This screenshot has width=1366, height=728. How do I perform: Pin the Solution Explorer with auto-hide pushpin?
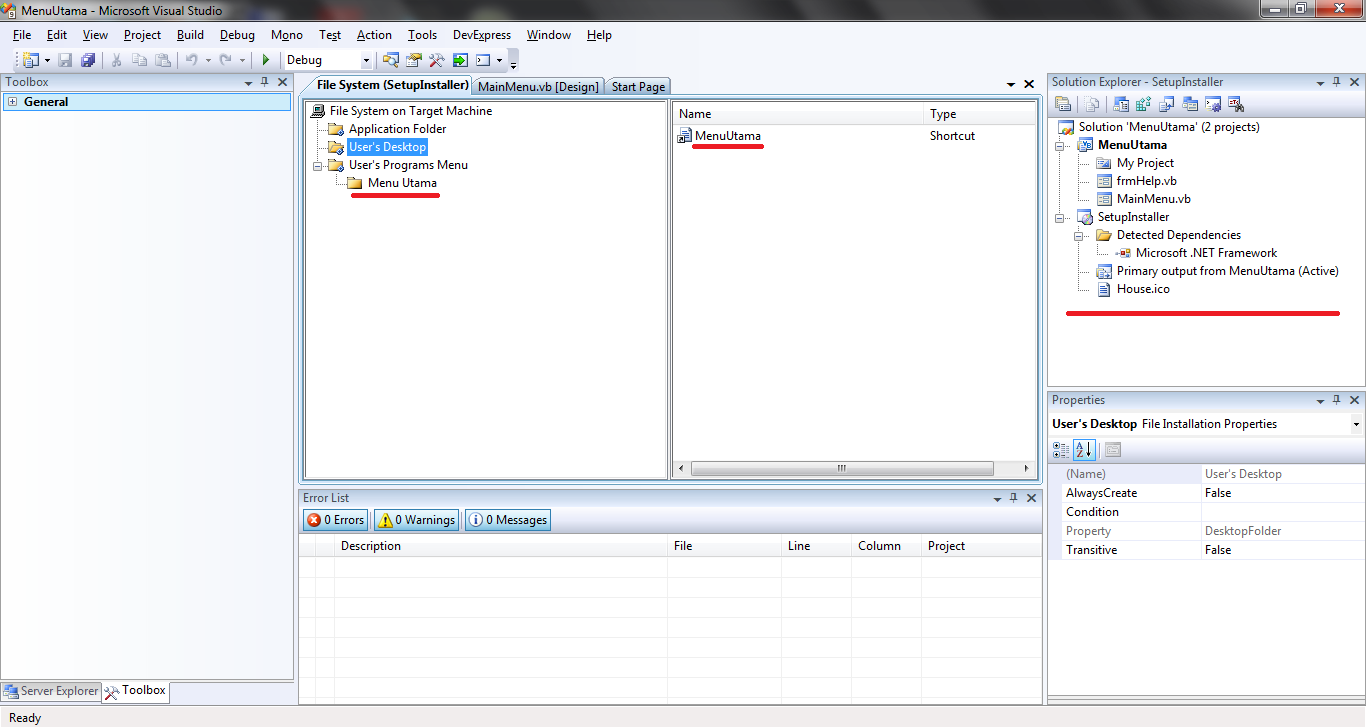click(x=1335, y=82)
